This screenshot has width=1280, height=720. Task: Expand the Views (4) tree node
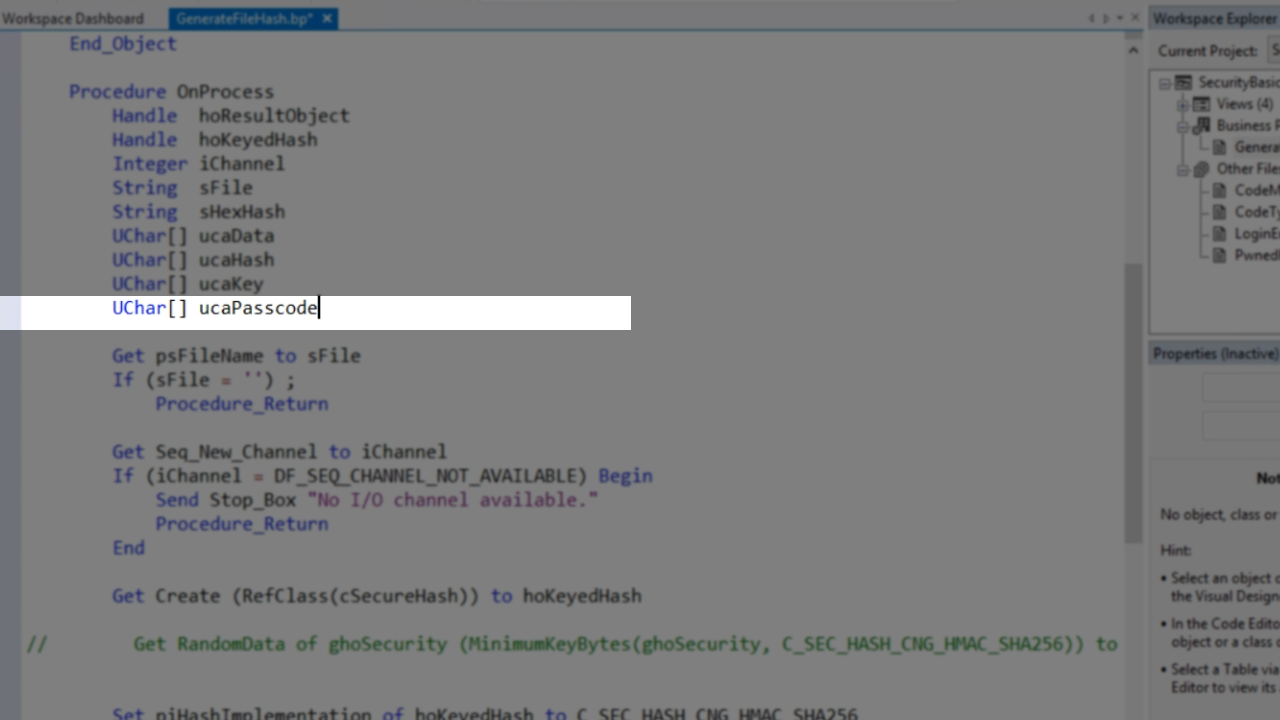(x=1182, y=104)
